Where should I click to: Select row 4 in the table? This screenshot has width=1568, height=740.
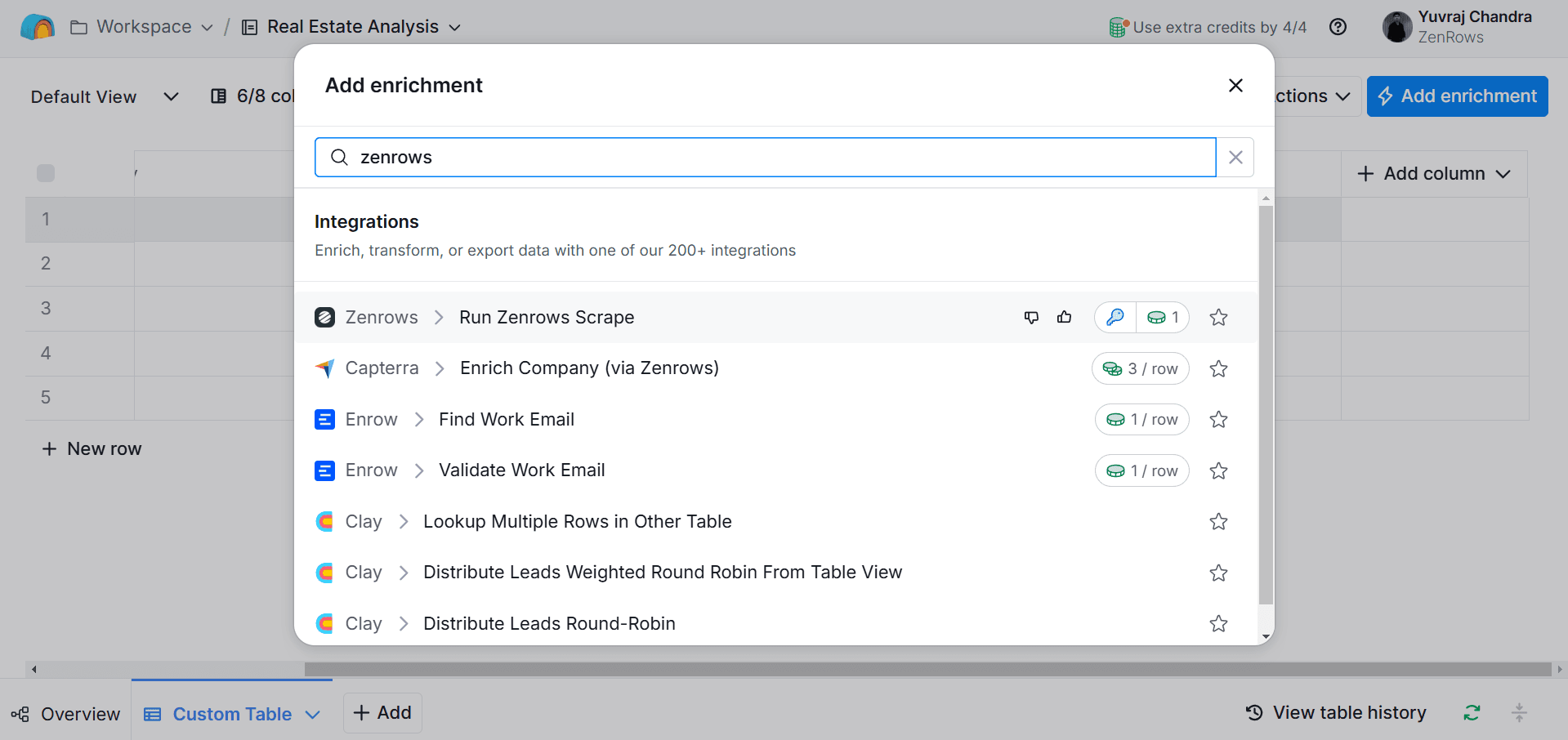pos(46,353)
